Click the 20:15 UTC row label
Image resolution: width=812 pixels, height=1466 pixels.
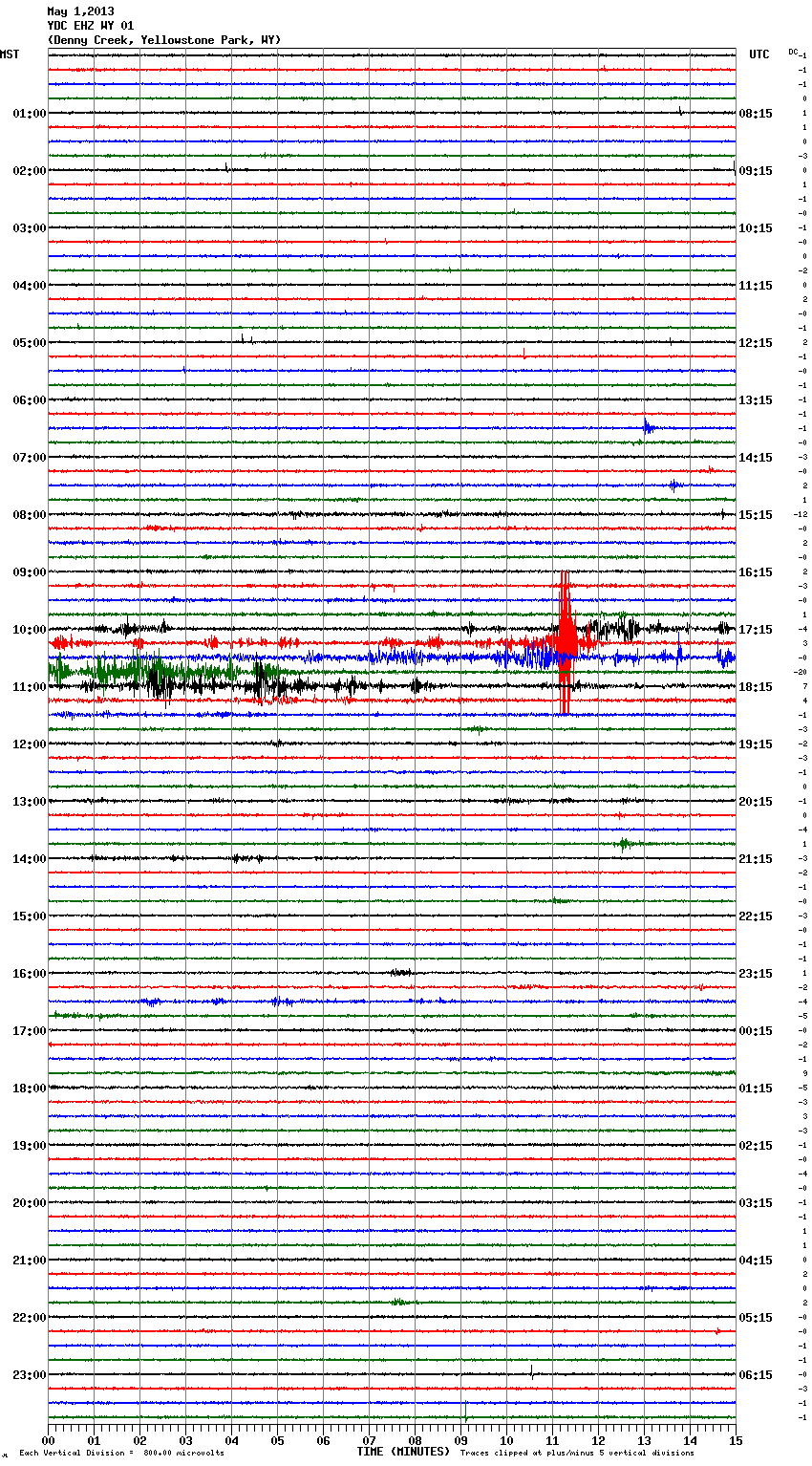756,802
